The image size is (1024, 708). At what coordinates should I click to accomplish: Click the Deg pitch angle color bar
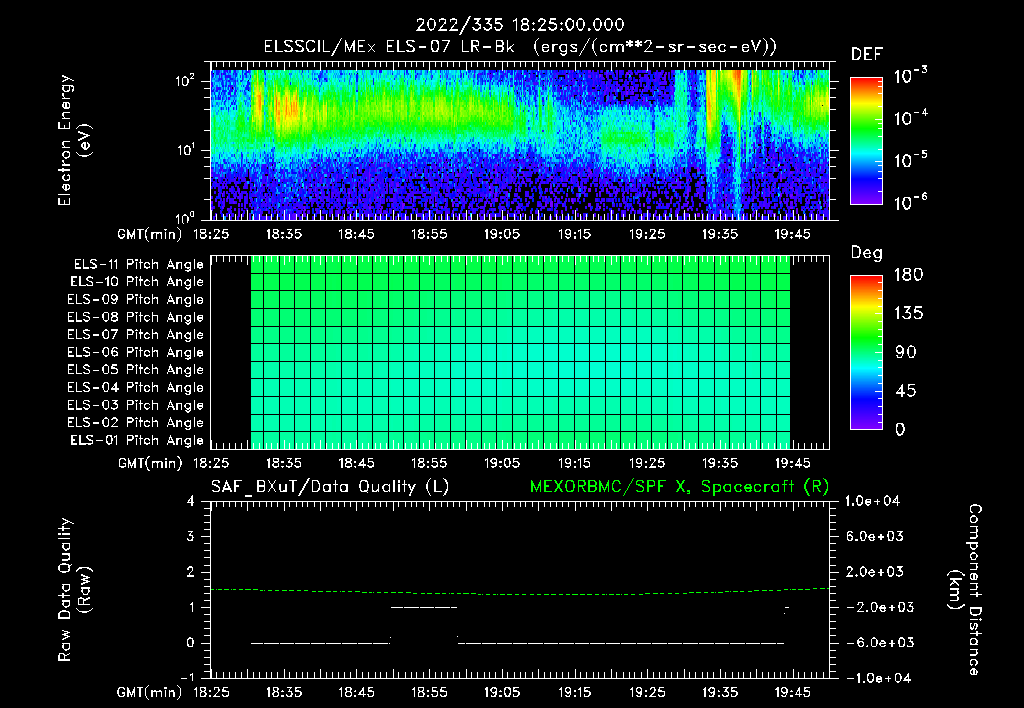pos(866,352)
